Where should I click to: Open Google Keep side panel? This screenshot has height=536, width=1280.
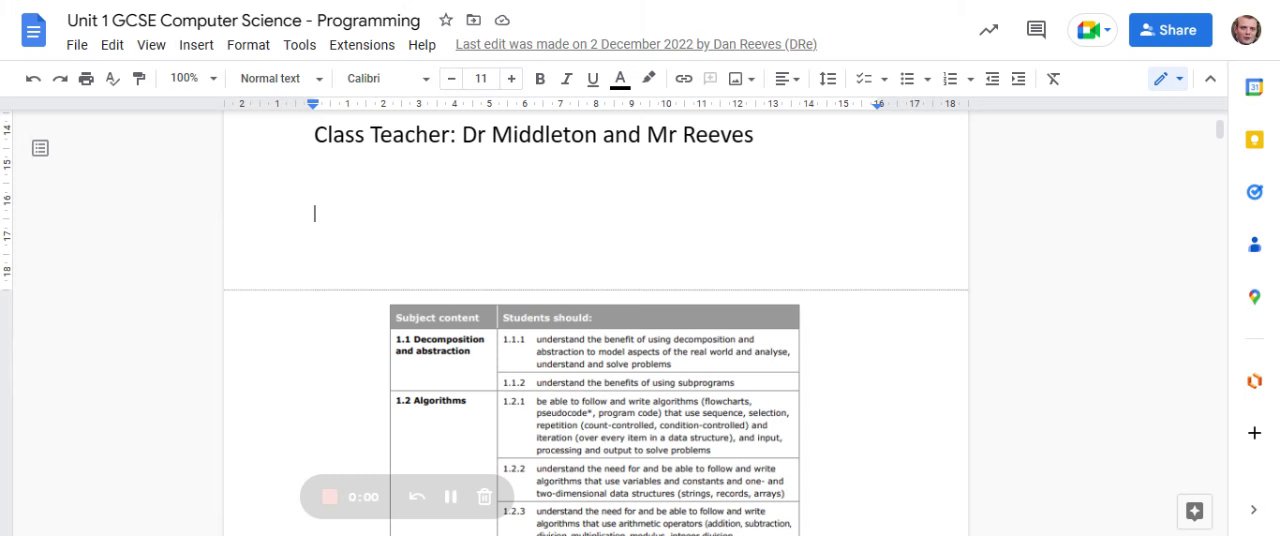coord(1254,140)
